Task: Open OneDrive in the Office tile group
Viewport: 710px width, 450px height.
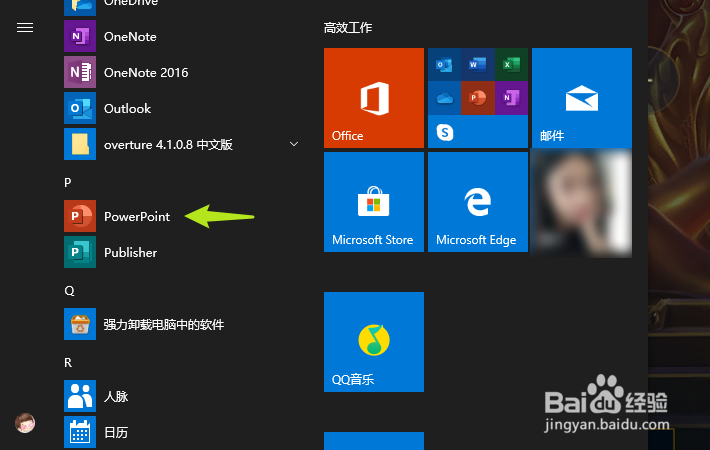Action: click(444, 98)
